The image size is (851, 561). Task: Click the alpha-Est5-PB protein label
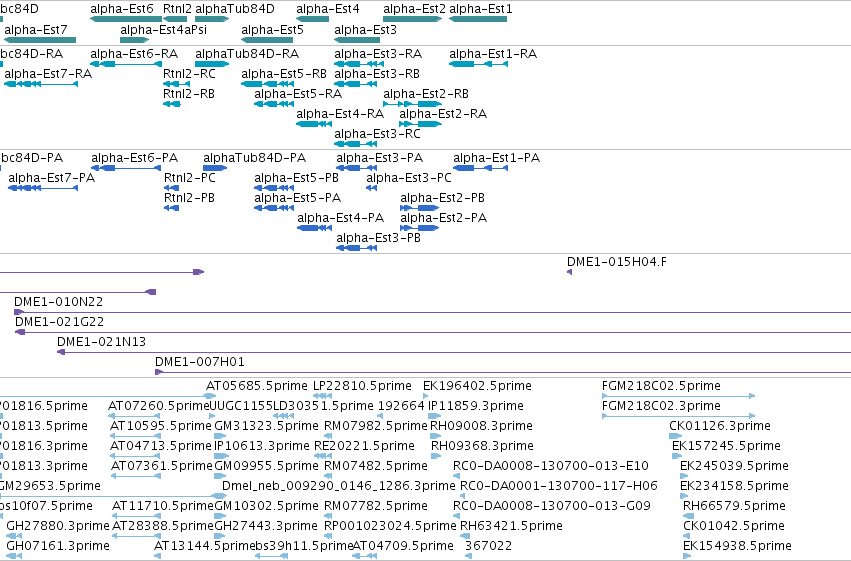point(296,178)
